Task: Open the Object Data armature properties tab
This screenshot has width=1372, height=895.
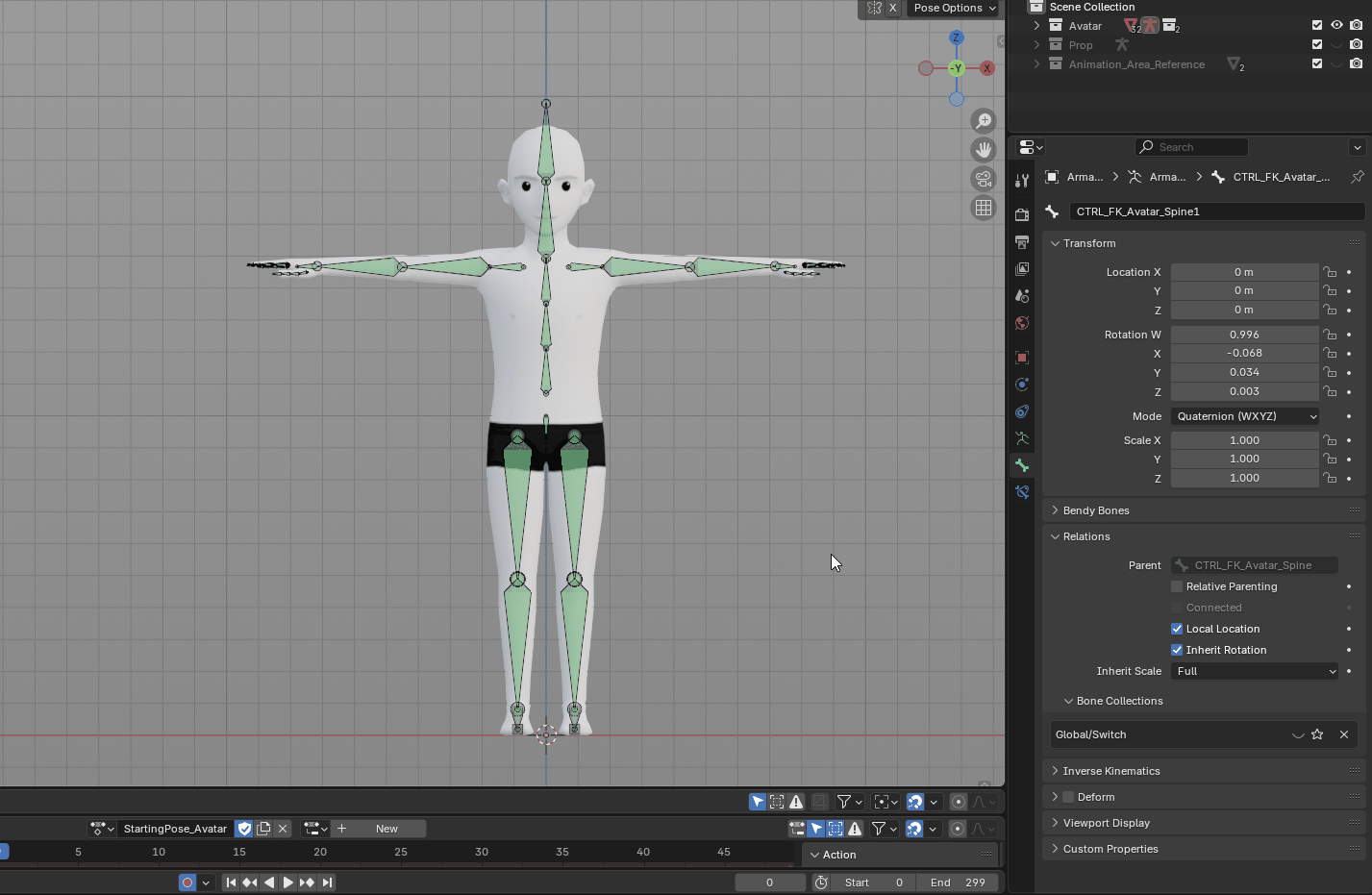Action: coord(1022,438)
